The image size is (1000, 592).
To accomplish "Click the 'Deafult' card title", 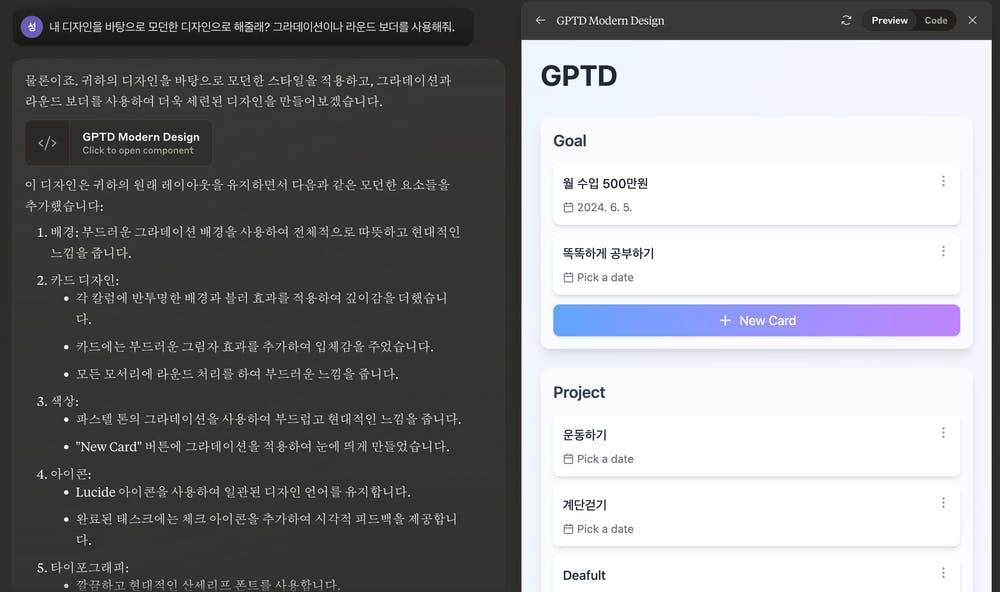I will [x=584, y=575].
